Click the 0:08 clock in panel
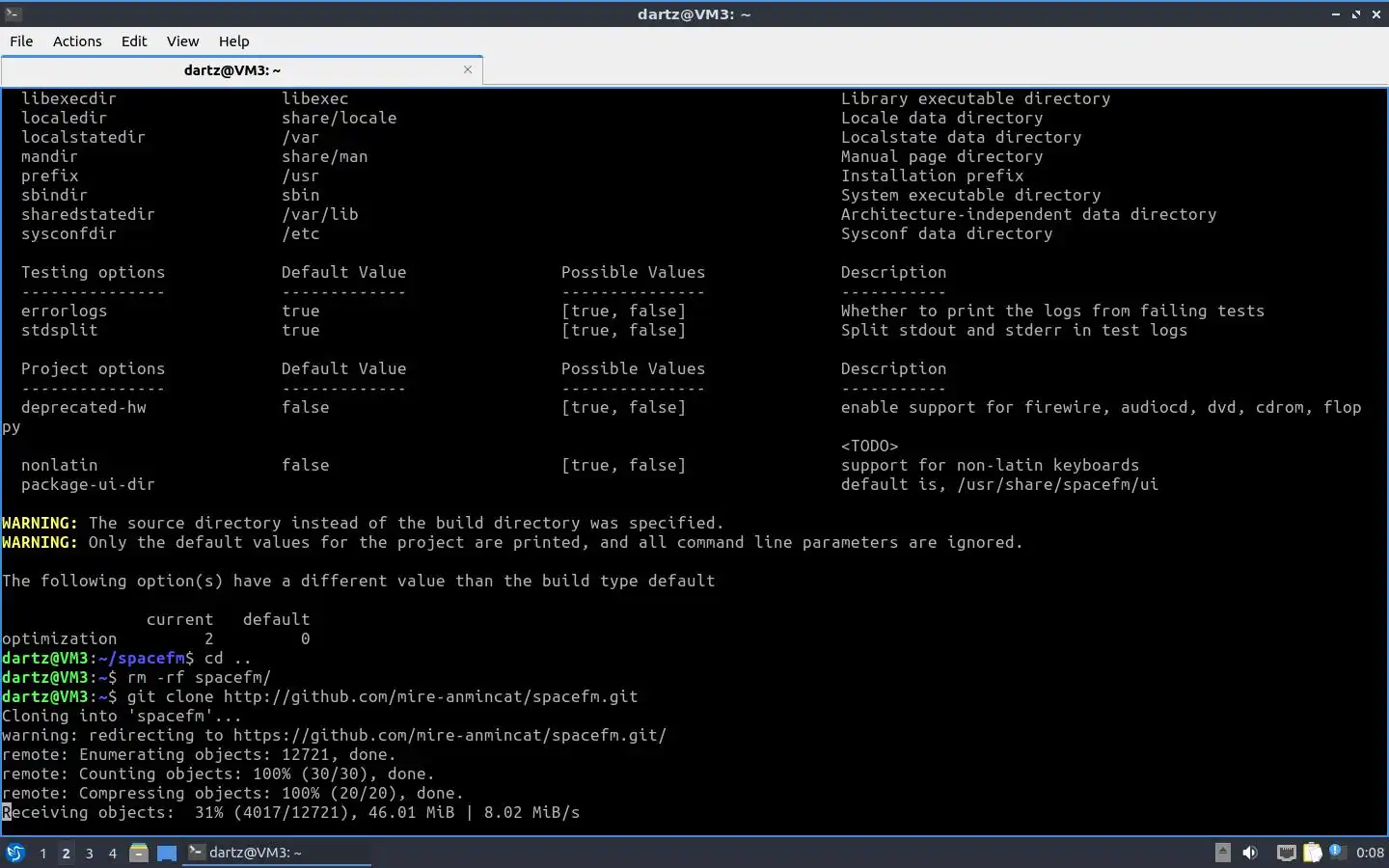 coord(1370,853)
